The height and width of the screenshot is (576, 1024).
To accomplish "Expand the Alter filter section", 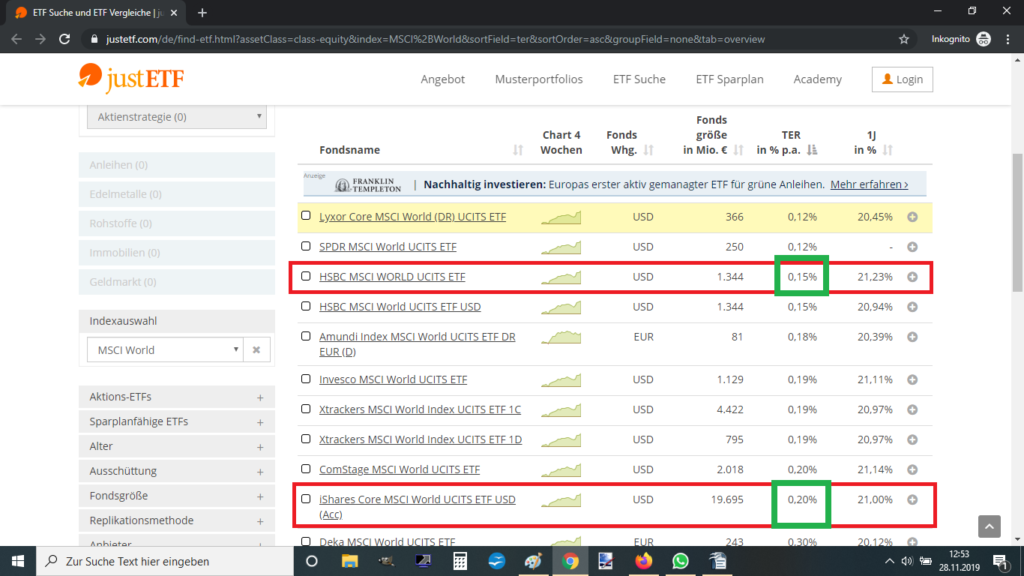I will [176, 447].
